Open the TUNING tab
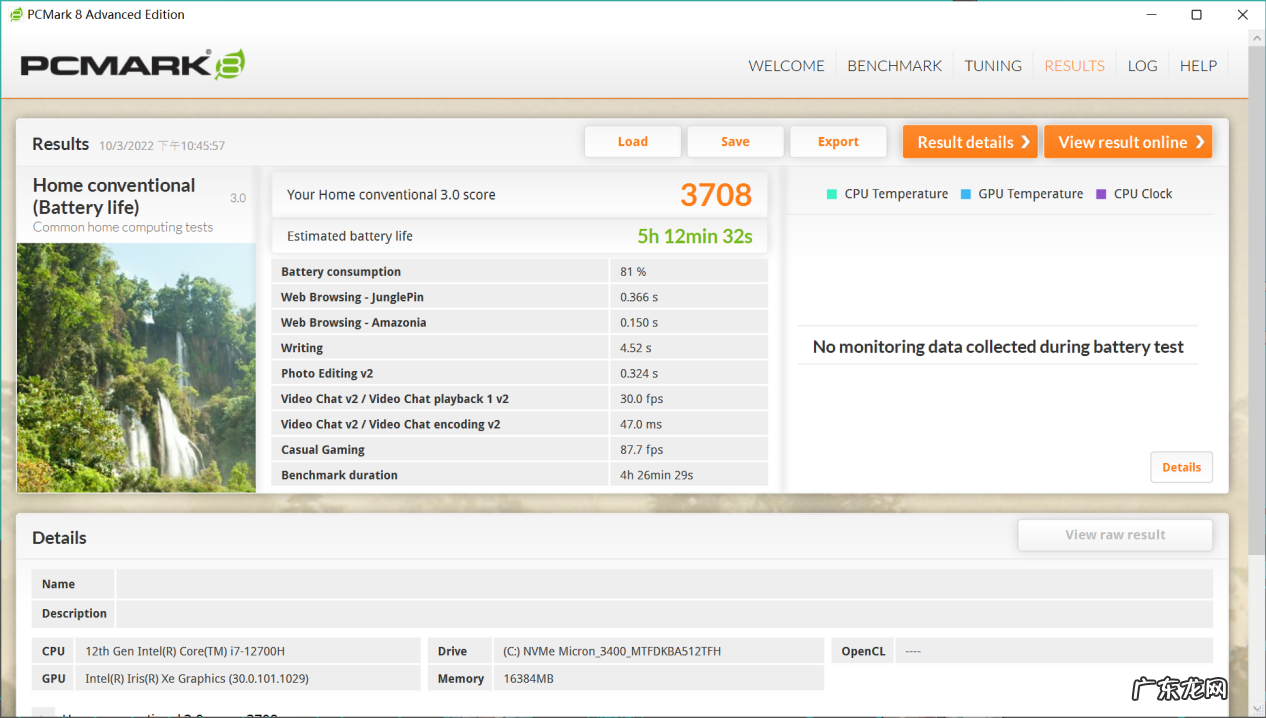 tap(993, 66)
